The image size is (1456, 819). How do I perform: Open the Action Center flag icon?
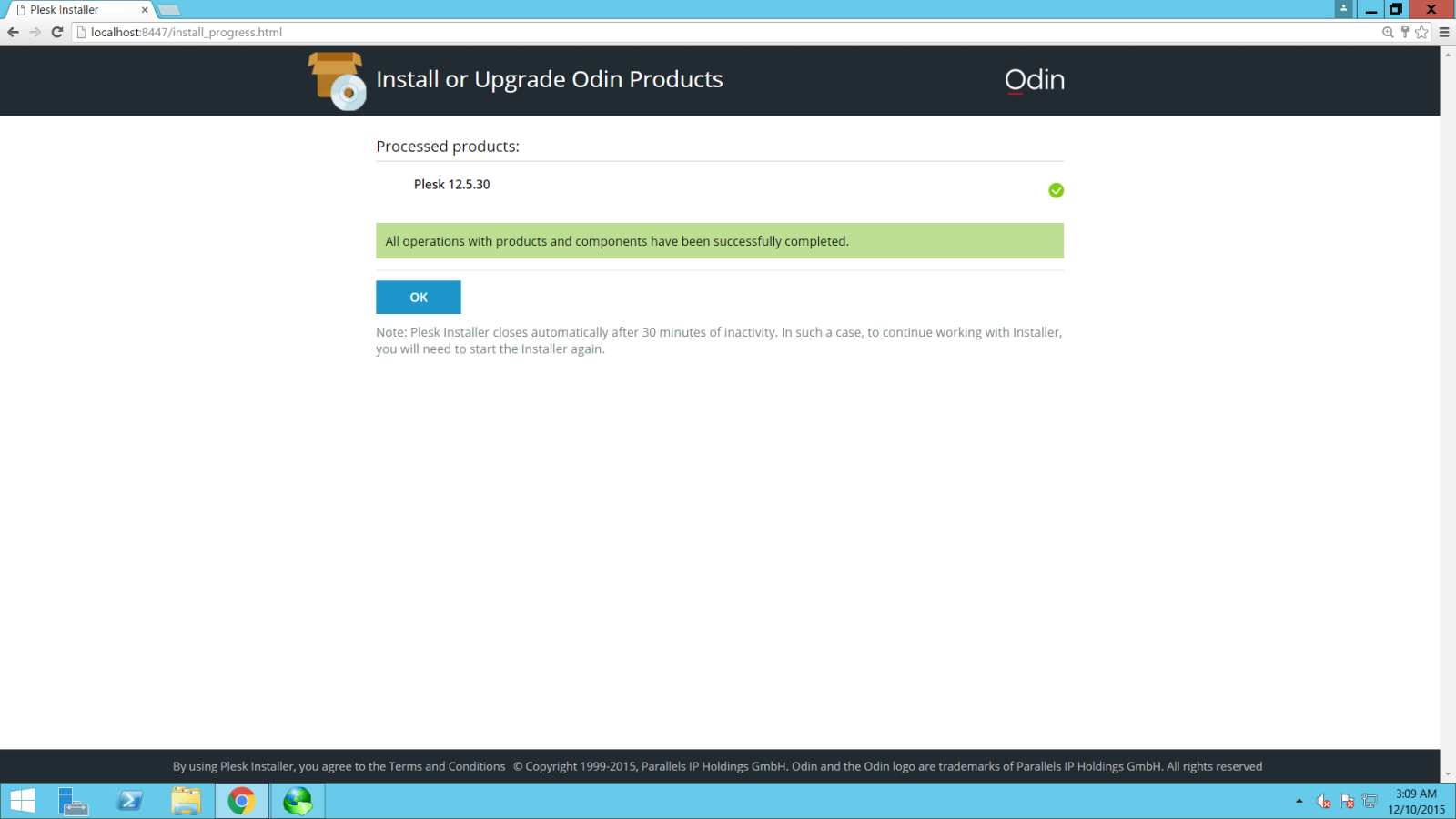click(1347, 802)
